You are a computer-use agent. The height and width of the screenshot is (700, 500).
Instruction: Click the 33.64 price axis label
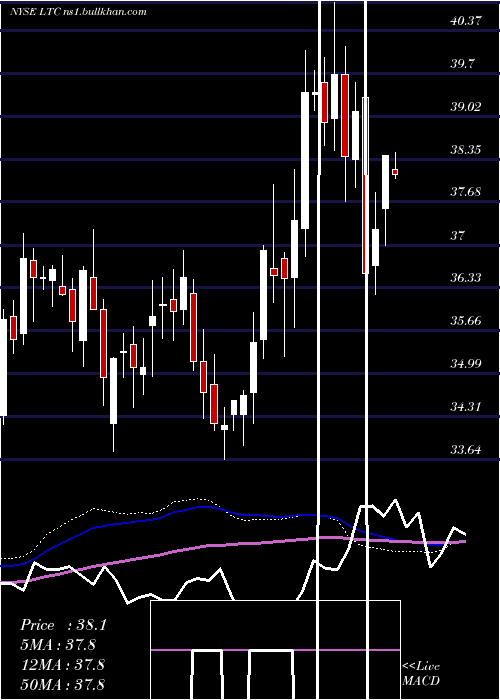coord(466,449)
